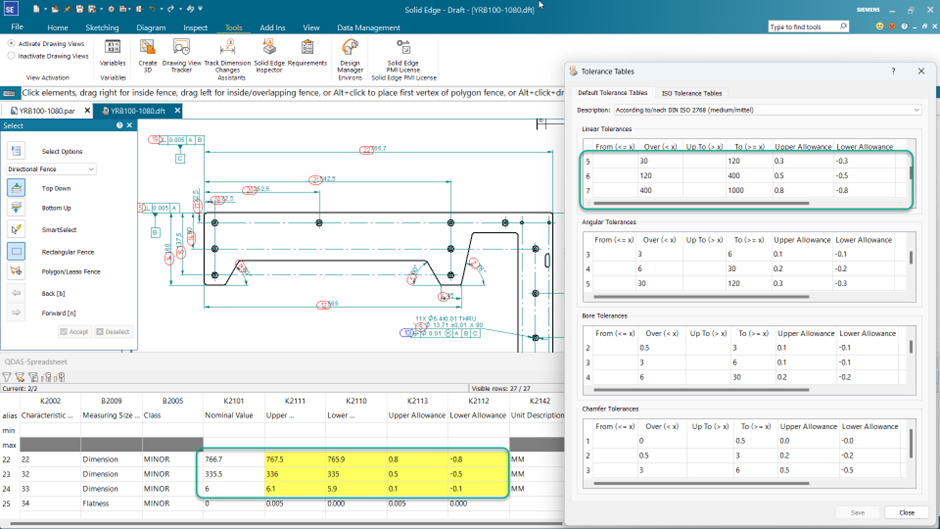Viewport: 940px width, 529px height.
Task: Click the Accept checkbox button
Action: tap(74, 332)
